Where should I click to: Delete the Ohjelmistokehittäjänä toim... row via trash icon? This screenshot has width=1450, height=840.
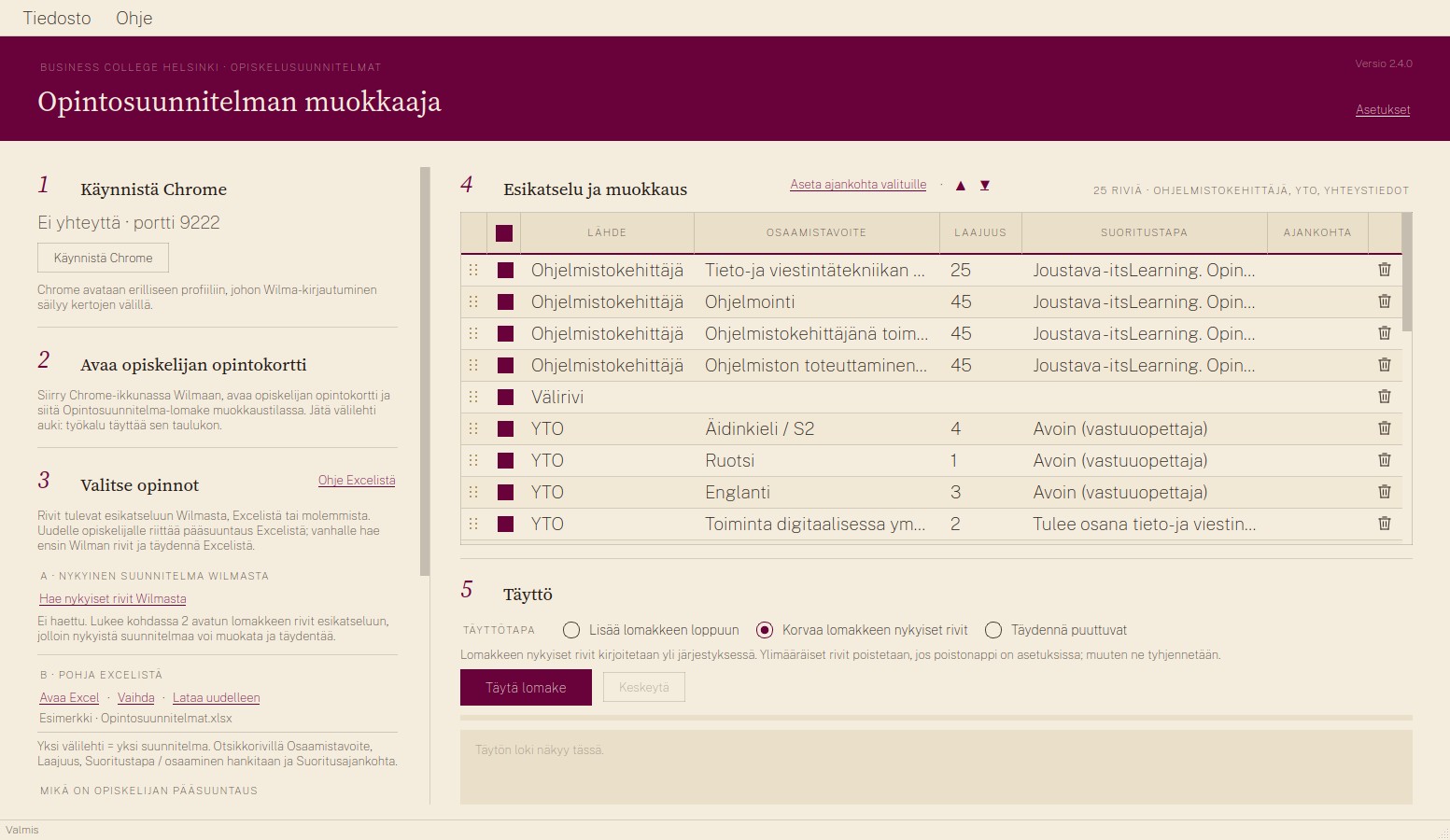point(1385,333)
